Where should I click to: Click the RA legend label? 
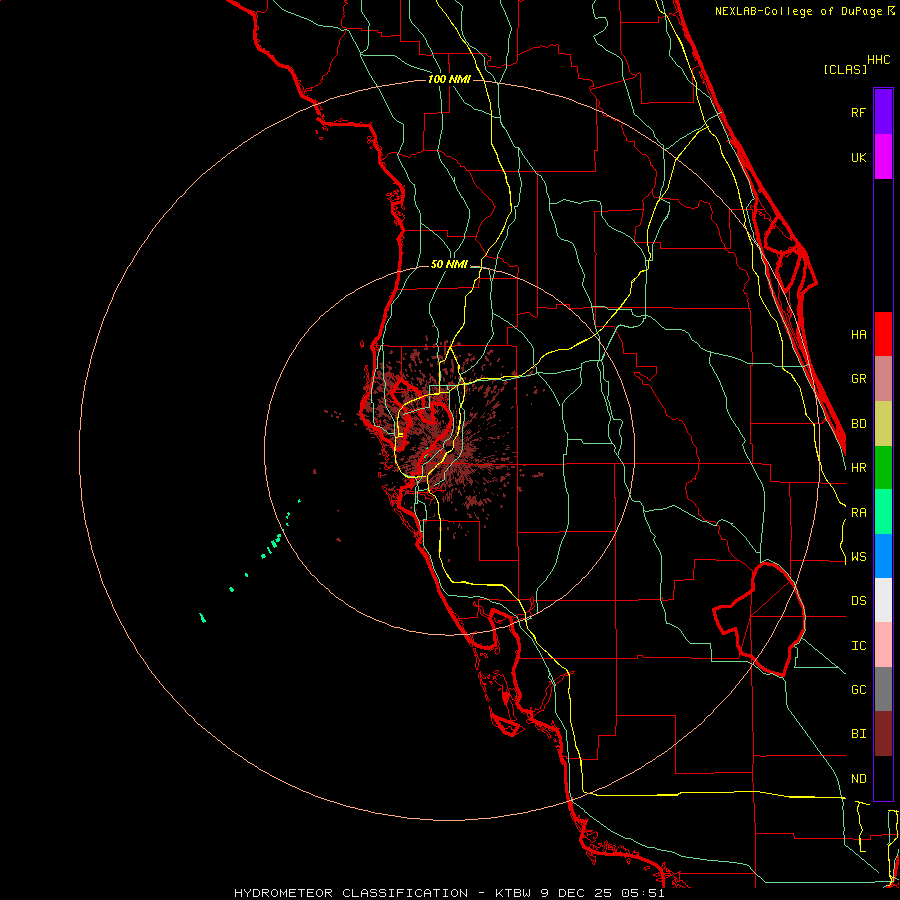pos(858,513)
